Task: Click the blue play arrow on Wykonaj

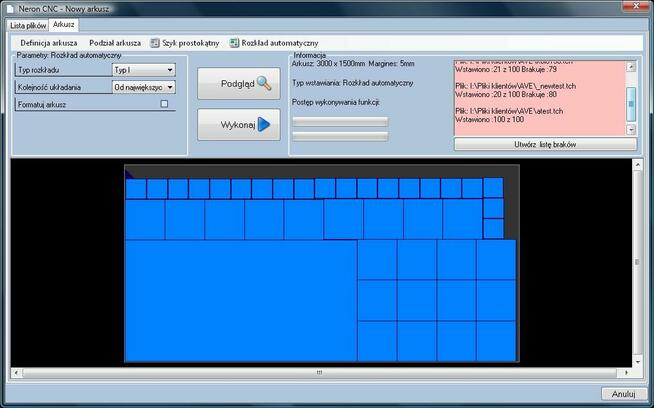Action: 264,125
